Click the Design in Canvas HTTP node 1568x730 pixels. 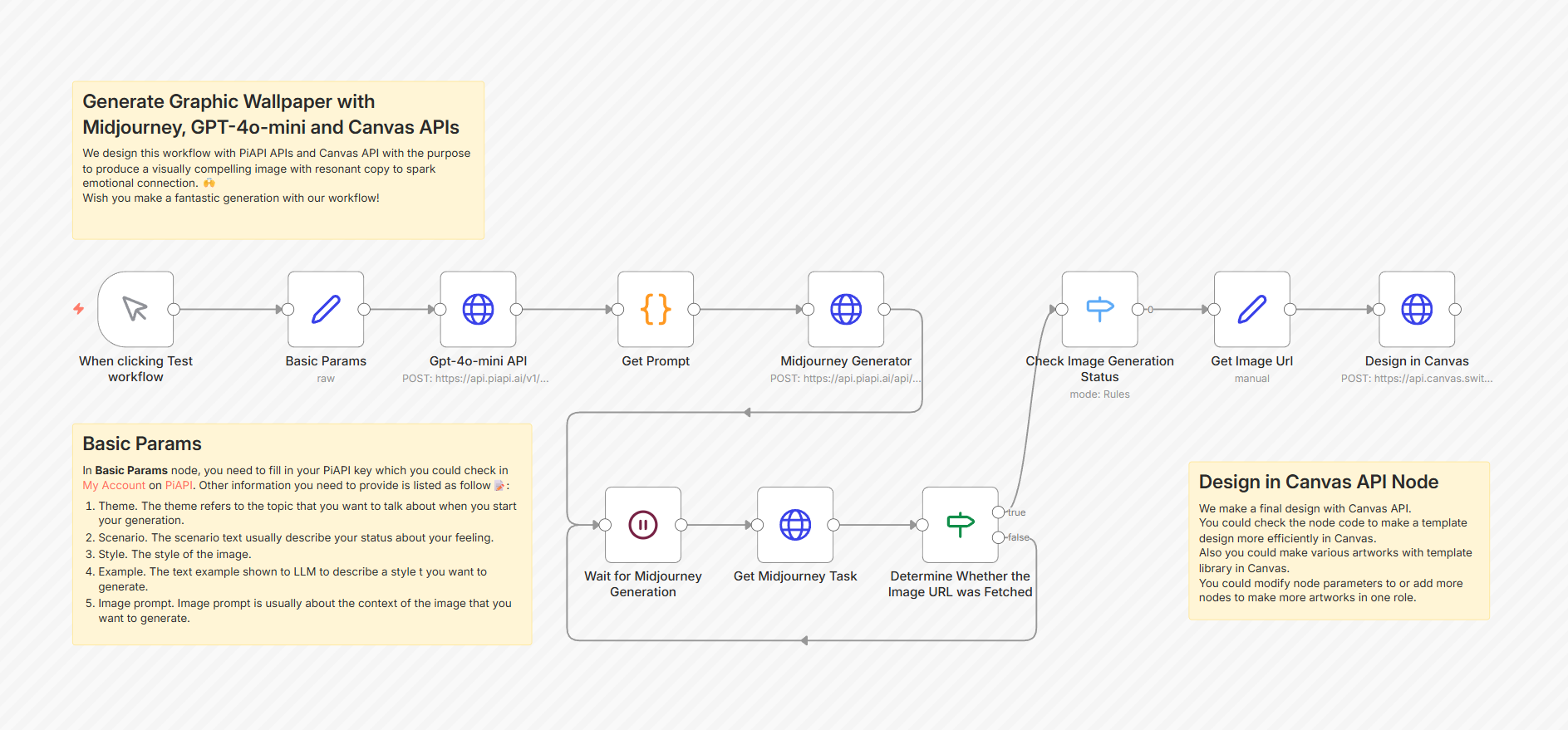tap(1417, 309)
